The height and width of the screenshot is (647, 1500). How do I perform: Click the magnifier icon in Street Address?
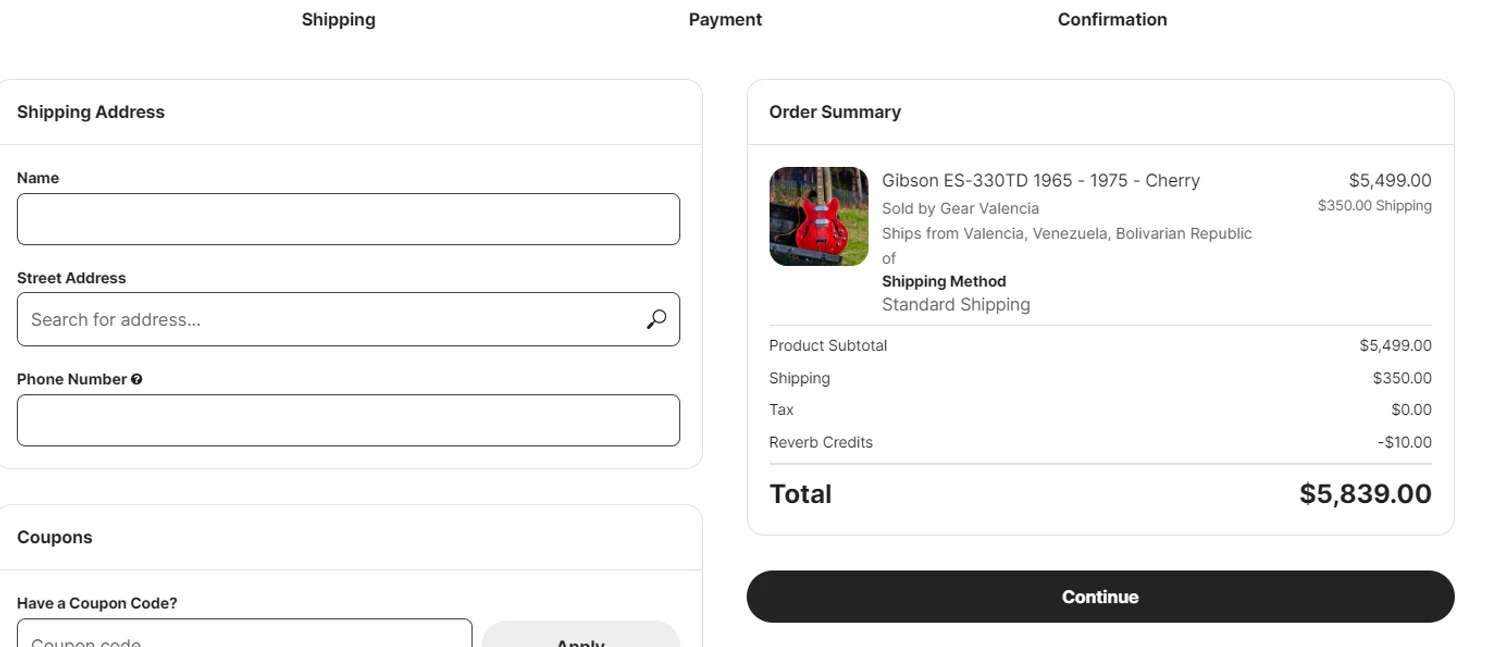coord(656,319)
